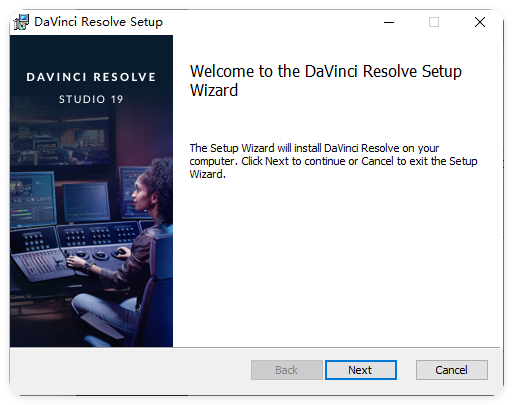The width and height of the screenshot is (513, 405).
Task: Click the Next button to continue setup
Action: coord(361,370)
